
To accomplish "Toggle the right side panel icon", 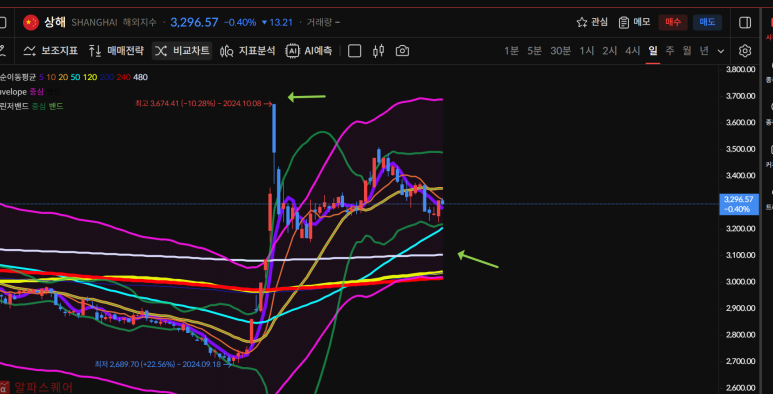I will click(745, 22).
